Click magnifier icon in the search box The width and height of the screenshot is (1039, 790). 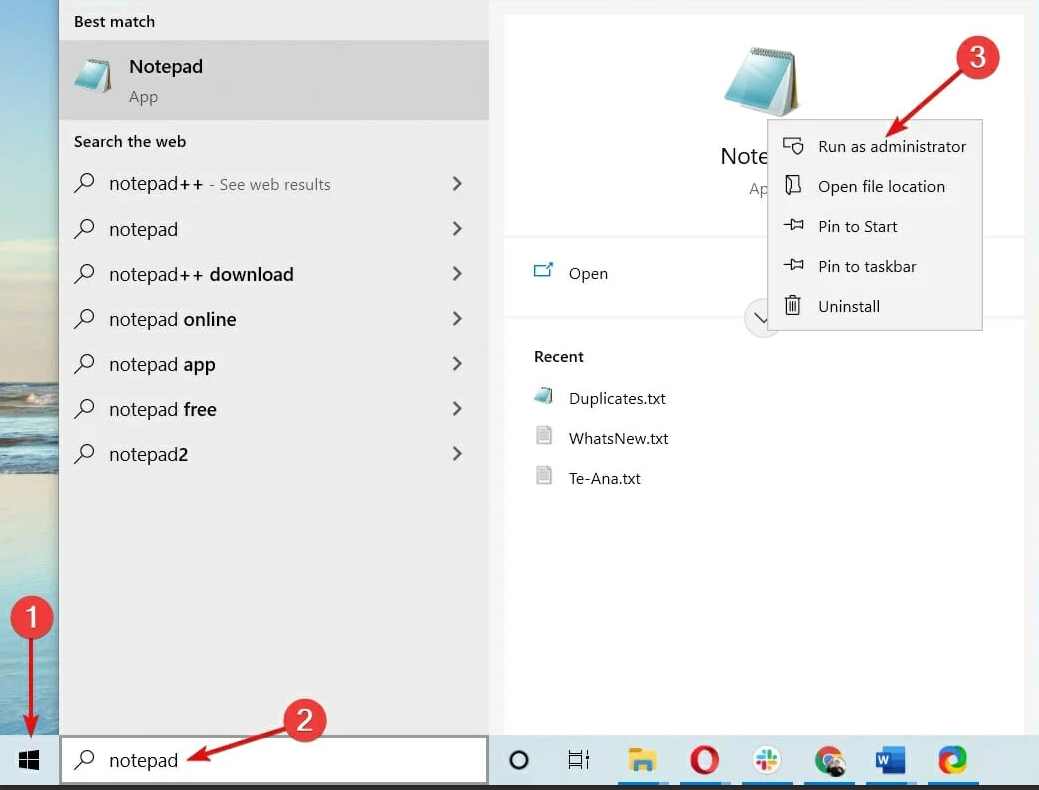(84, 760)
